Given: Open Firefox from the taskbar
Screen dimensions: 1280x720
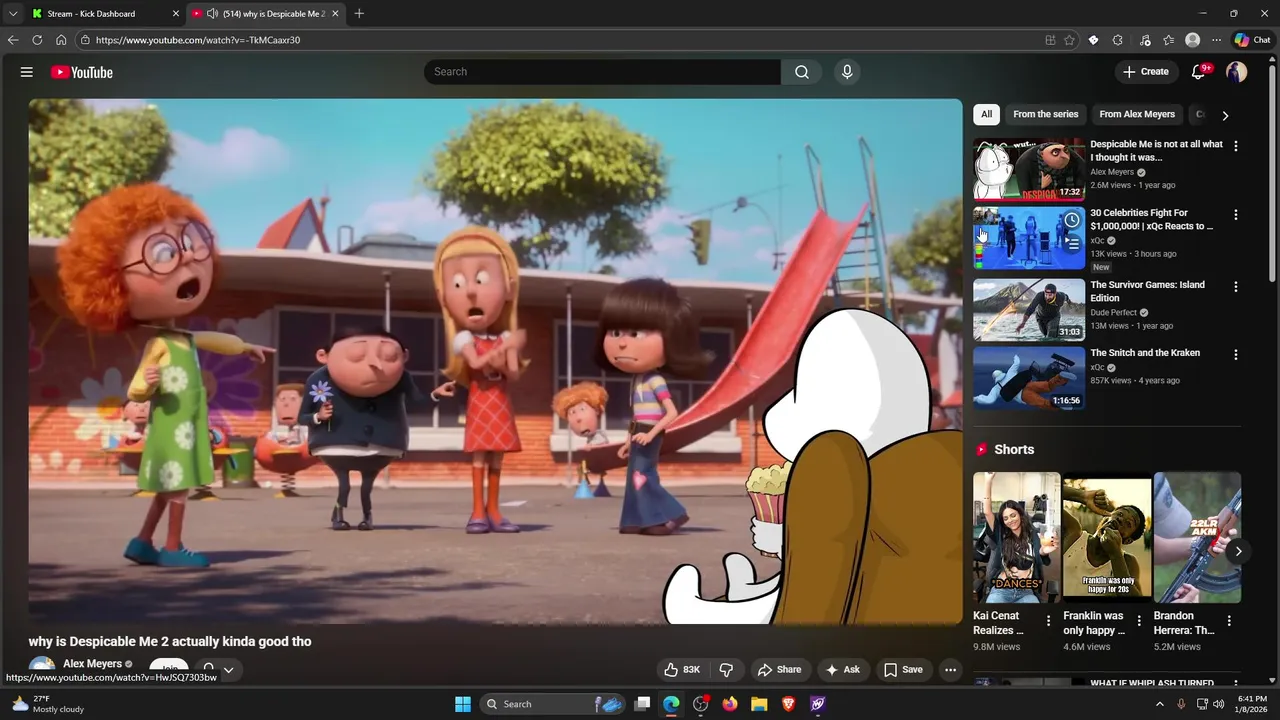Looking at the screenshot, I should coord(730,704).
